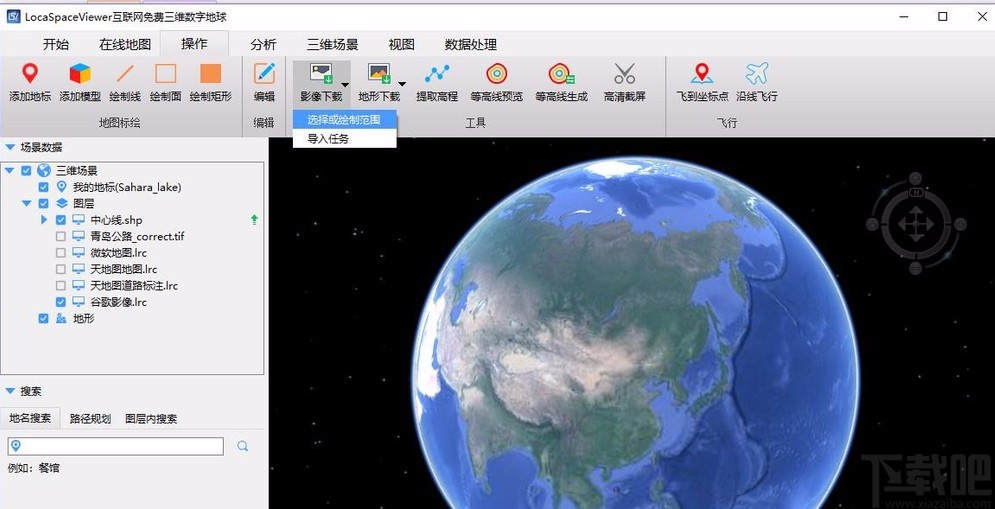
Task: Switch to the 图层内搜索 search tab
Action: [151, 418]
